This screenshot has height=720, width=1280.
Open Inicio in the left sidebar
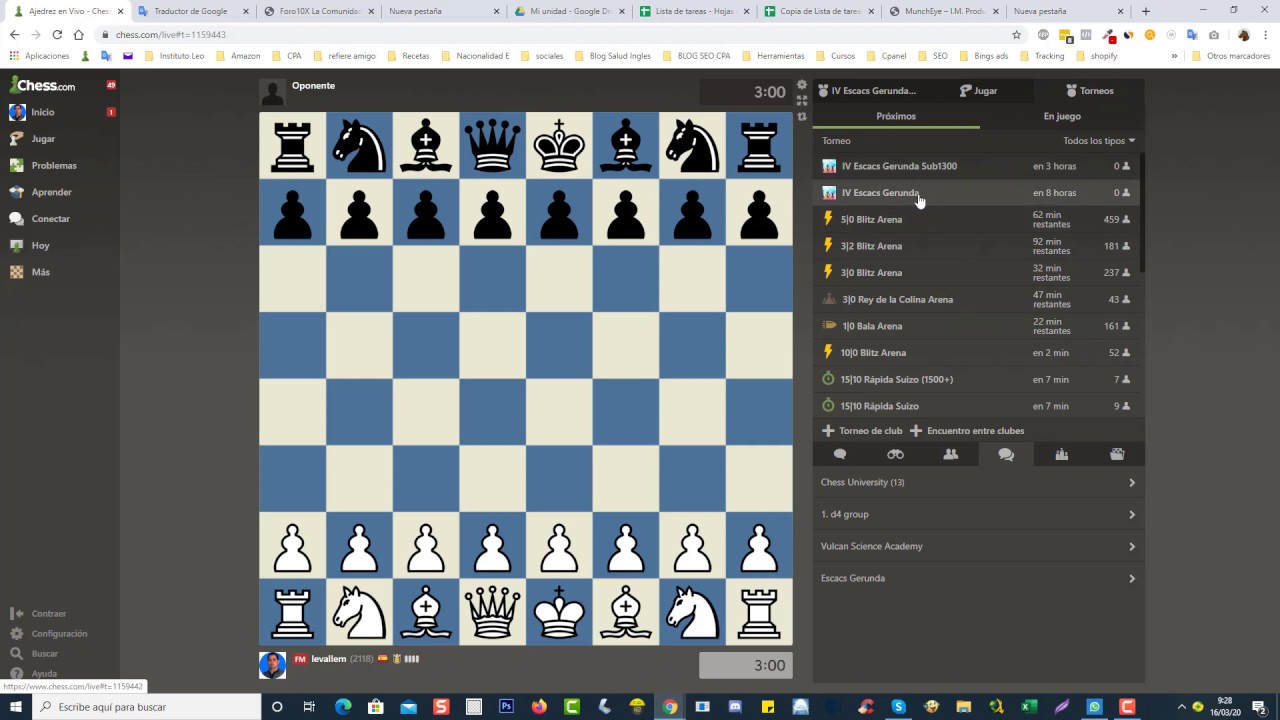tap(42, 112)
